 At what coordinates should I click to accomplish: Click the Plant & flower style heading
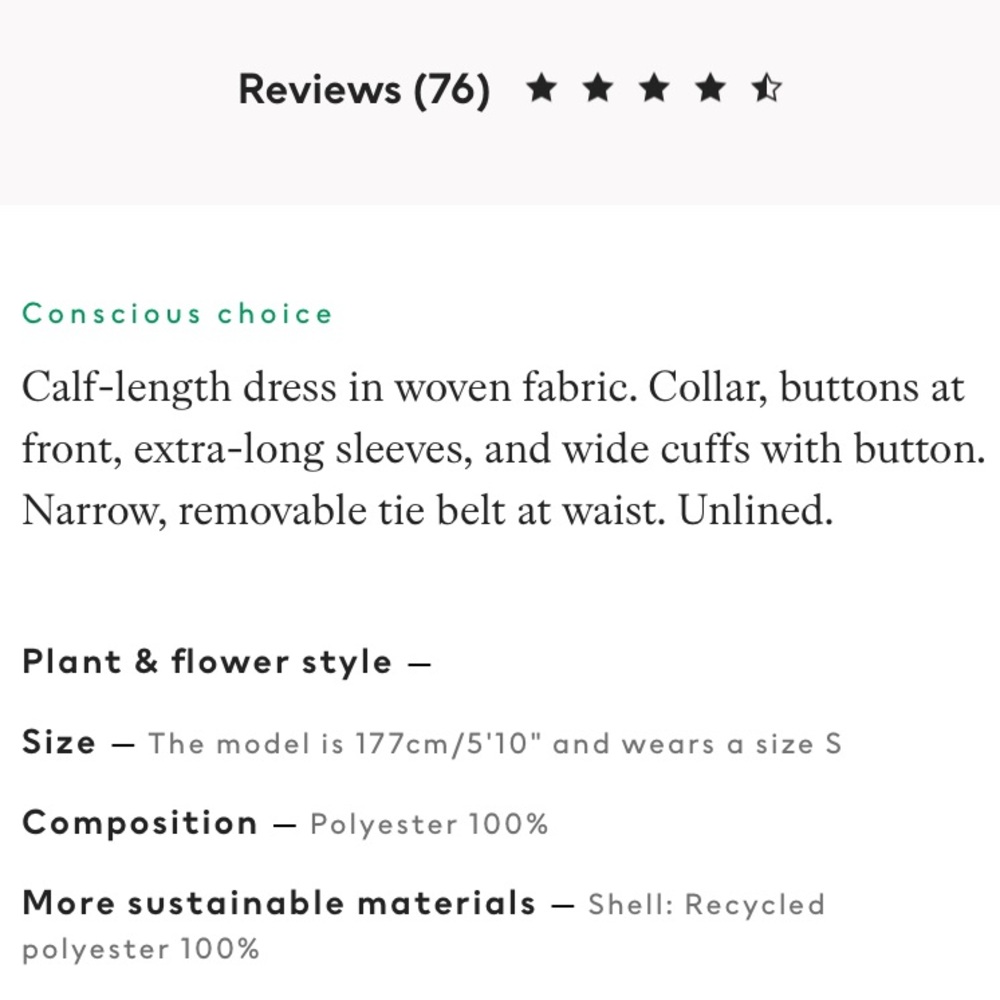pos(207,661)
